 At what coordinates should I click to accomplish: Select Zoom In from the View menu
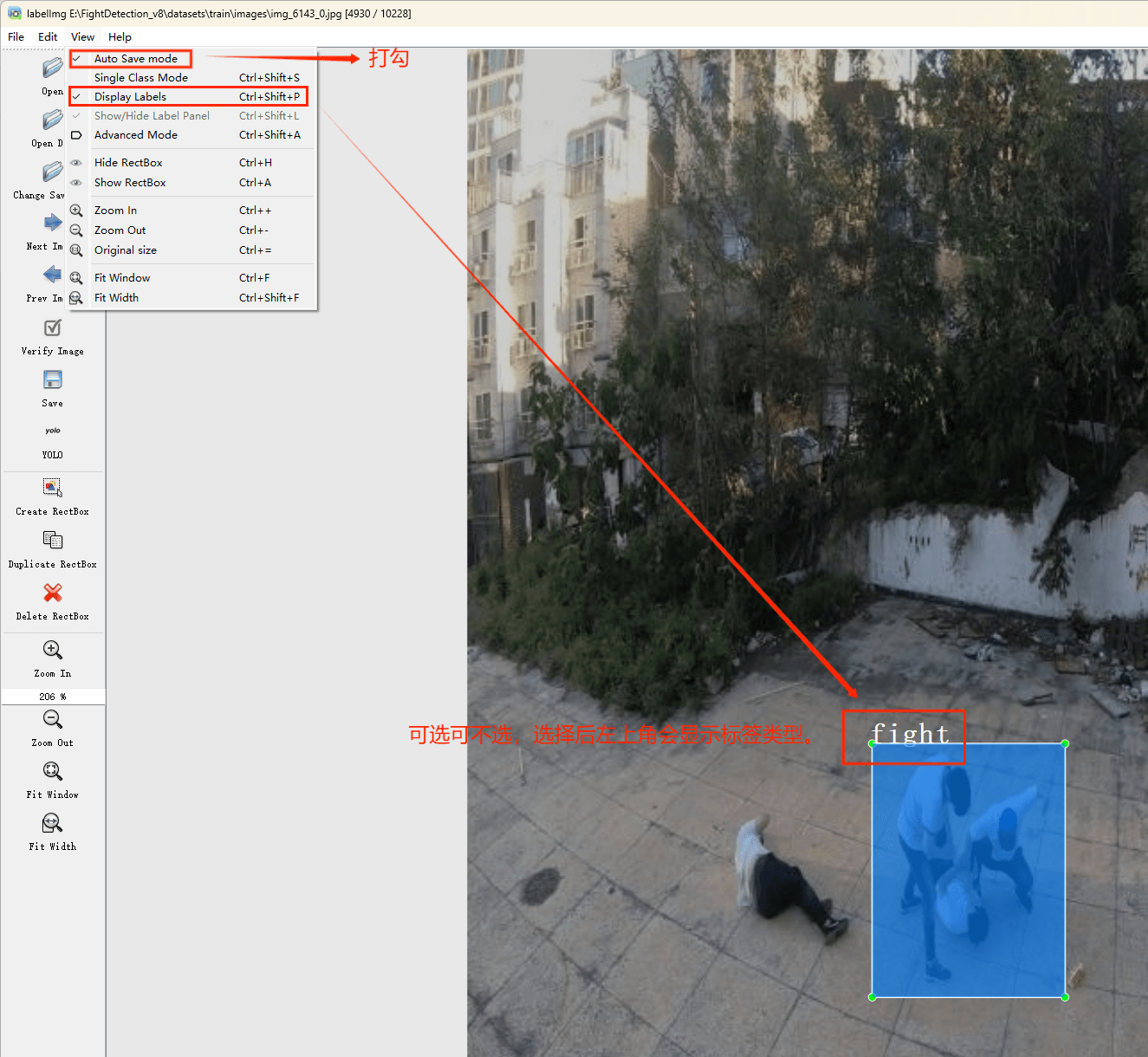tap(191, 211)
